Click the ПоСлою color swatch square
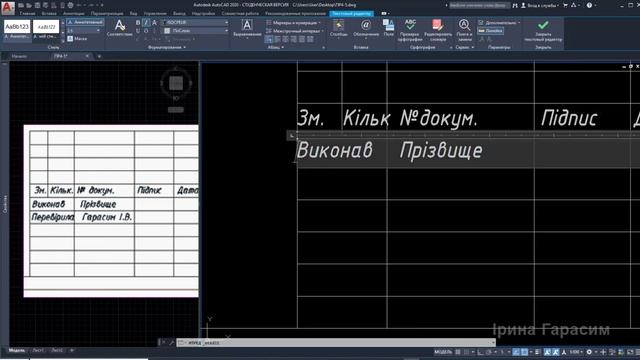This screenshot has height=360, width=640. point(167,31)
